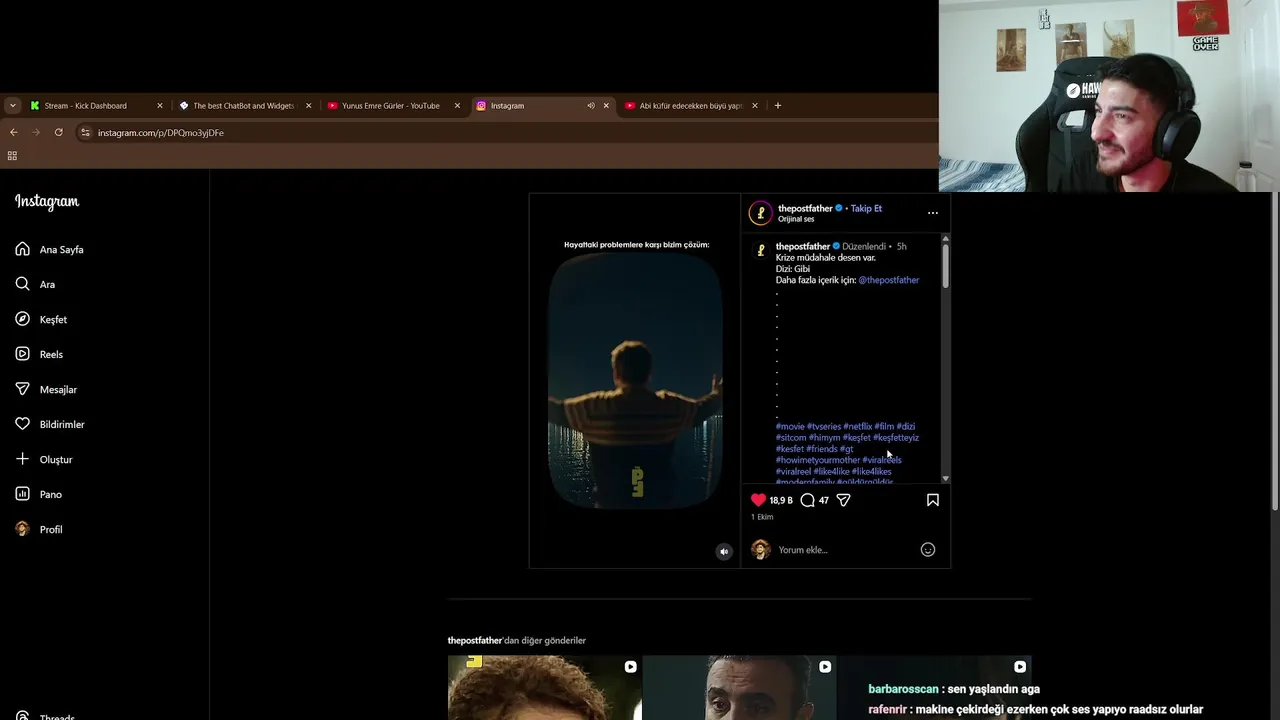Open Profil in sidebar
The height and width of the screenshot is (720, 1280).
(x=40, y=530)
